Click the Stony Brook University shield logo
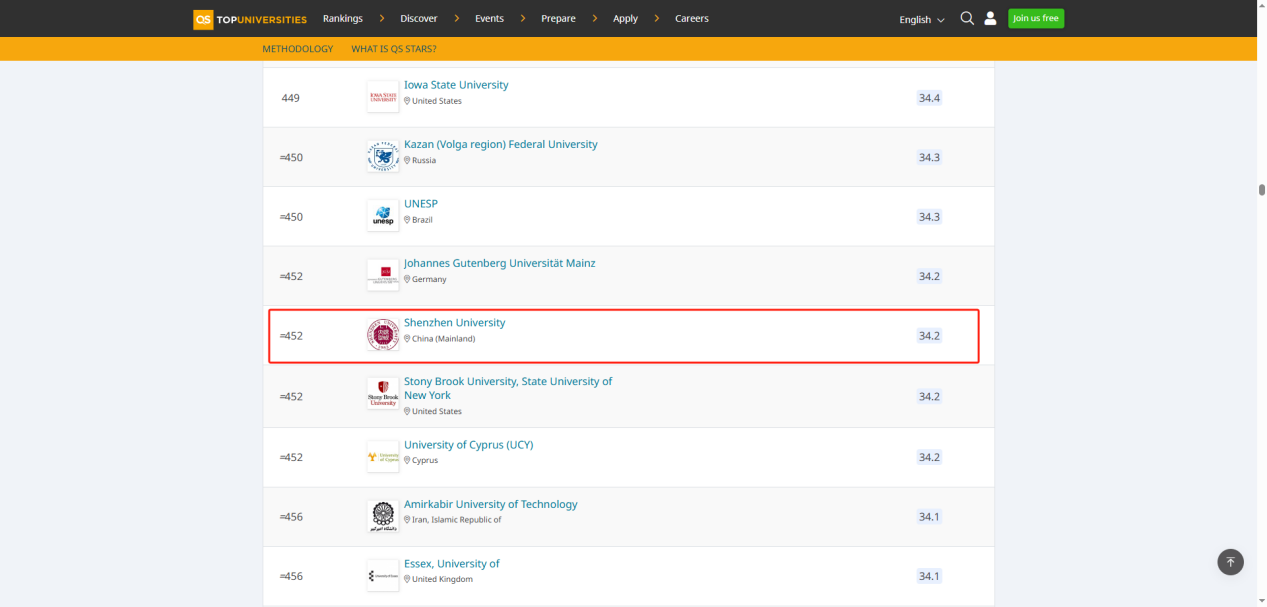Screen dimensions: 1267x607 point(383,392)
